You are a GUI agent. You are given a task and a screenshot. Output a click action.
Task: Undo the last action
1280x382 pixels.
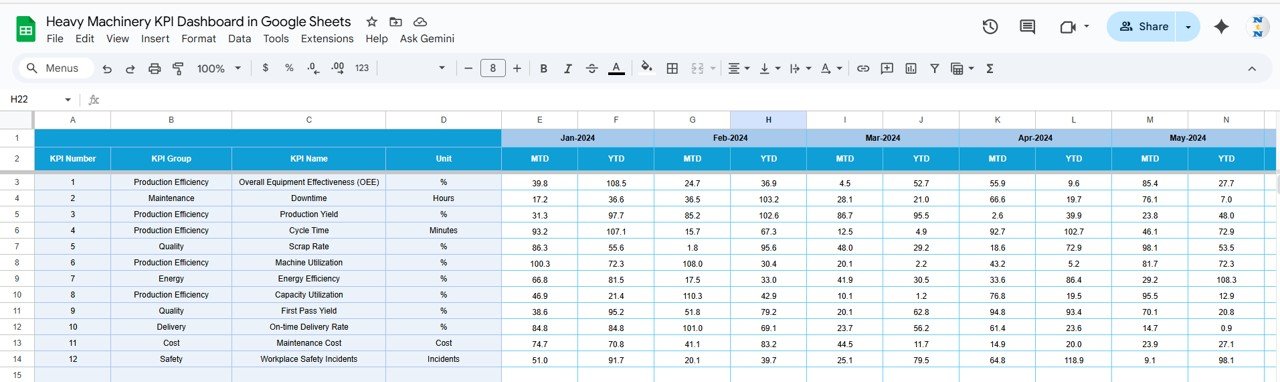click(107, 68)
